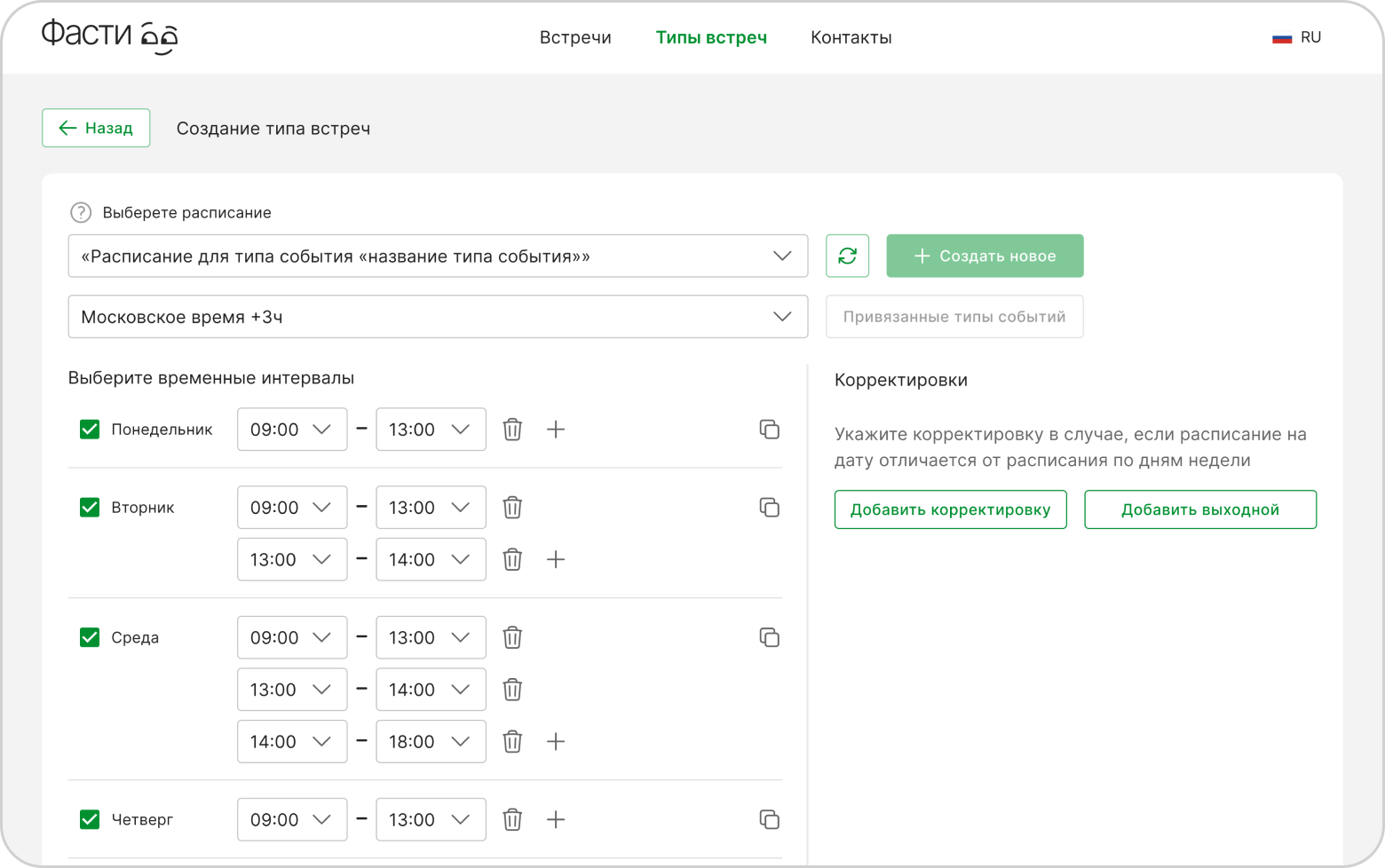The width and height of the screenshot is (1385, 868).
Task: Copy Monday's schedule to other days
Action: coord(769,430)
